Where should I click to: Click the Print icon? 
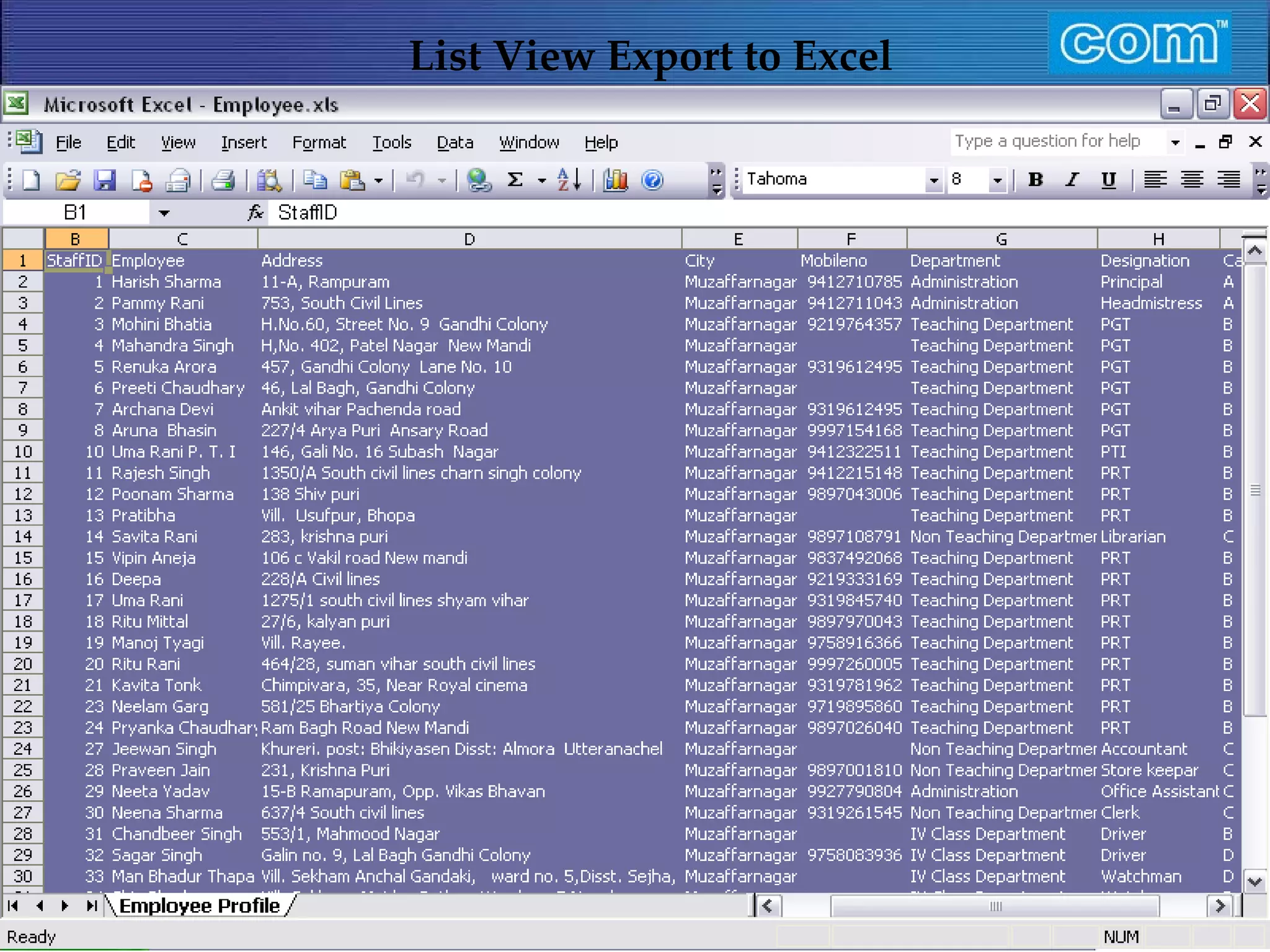pos(223,180)
